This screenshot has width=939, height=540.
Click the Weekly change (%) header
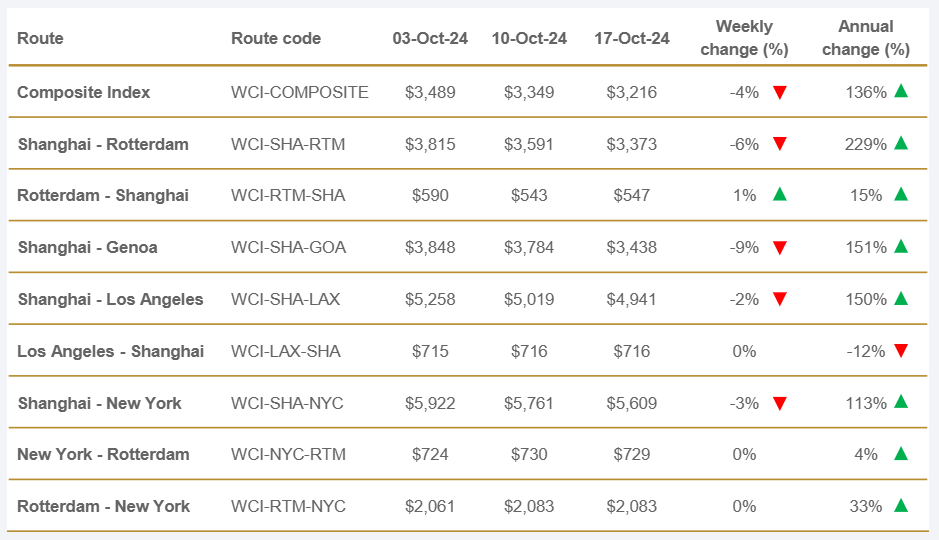coord(744,38)
